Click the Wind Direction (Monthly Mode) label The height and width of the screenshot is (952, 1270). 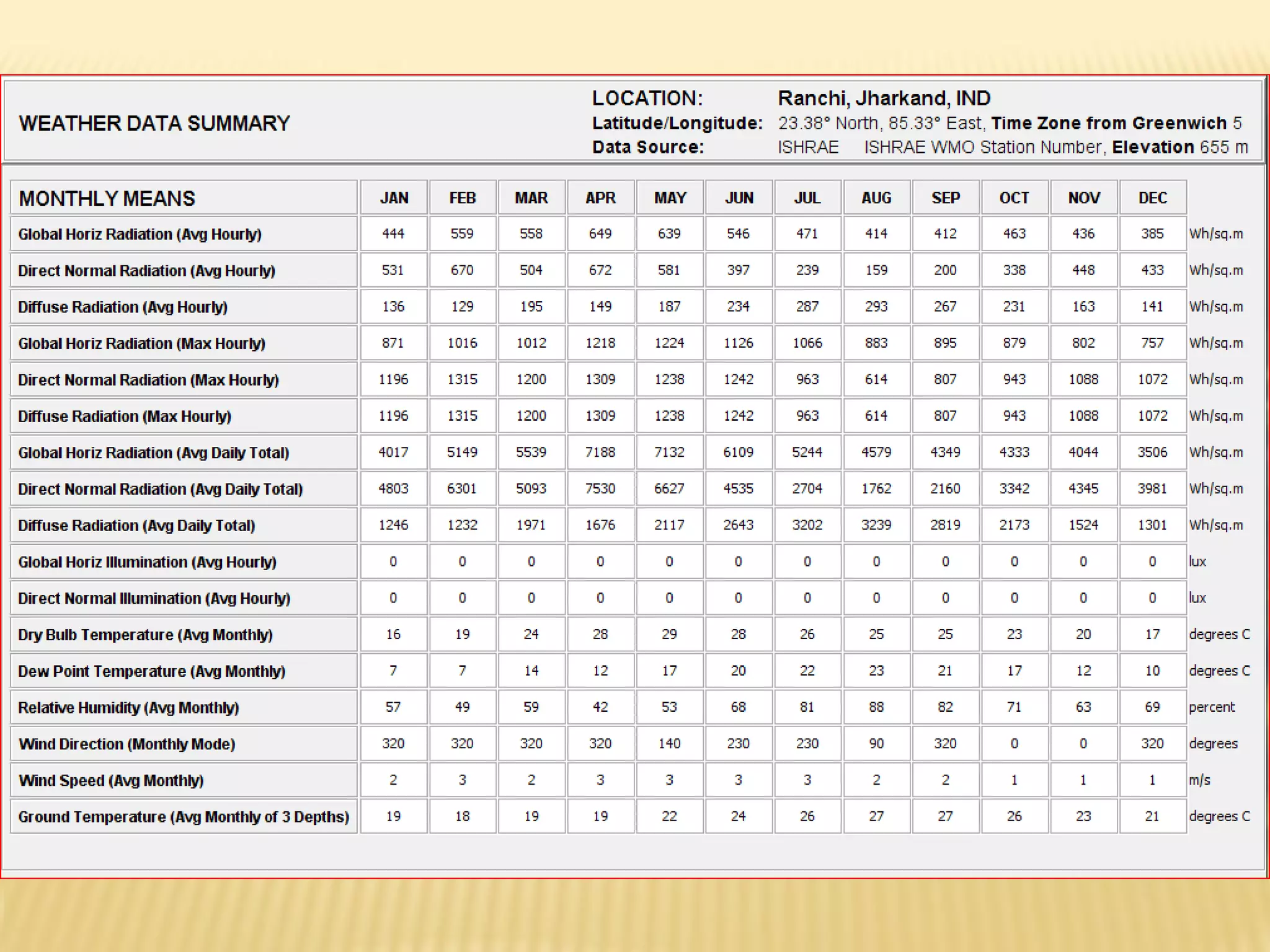(127, 744)
